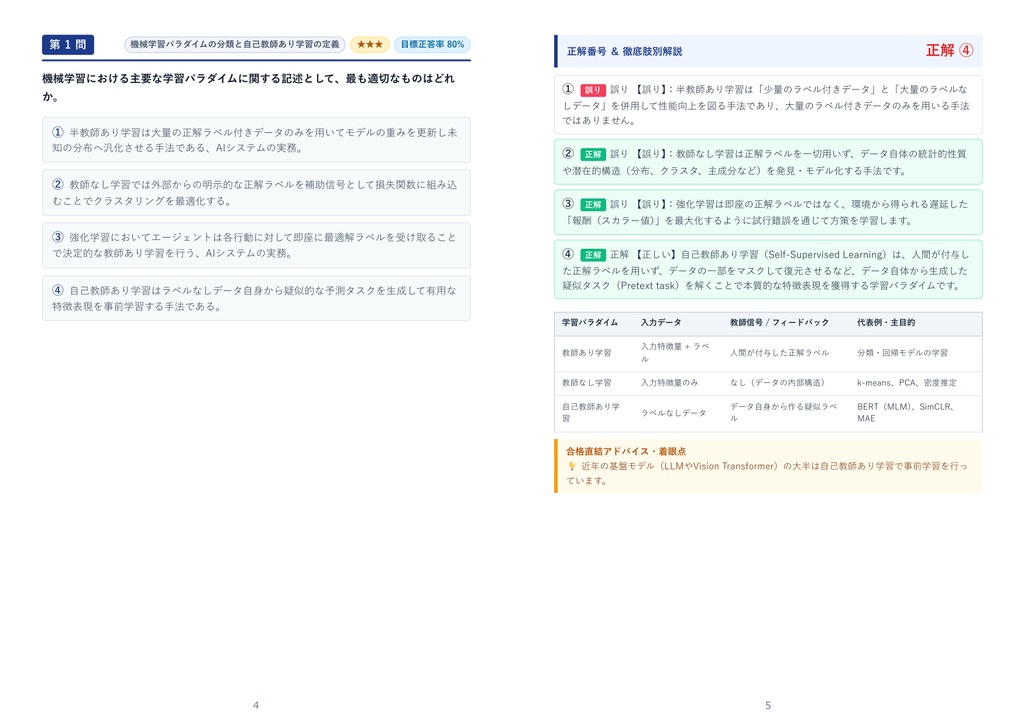This screenshot has height=727, width=1024.
Task: Click the cell 人間が付与した正解ラベル
Action: point(779,353)
